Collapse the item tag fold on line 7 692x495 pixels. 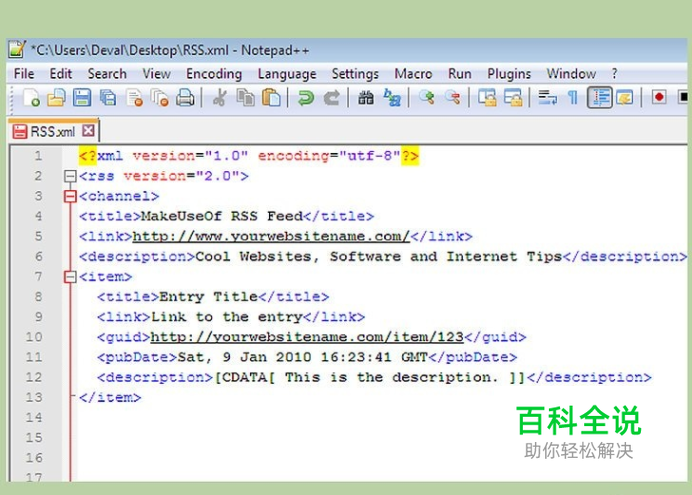click(x=70, y=277)
